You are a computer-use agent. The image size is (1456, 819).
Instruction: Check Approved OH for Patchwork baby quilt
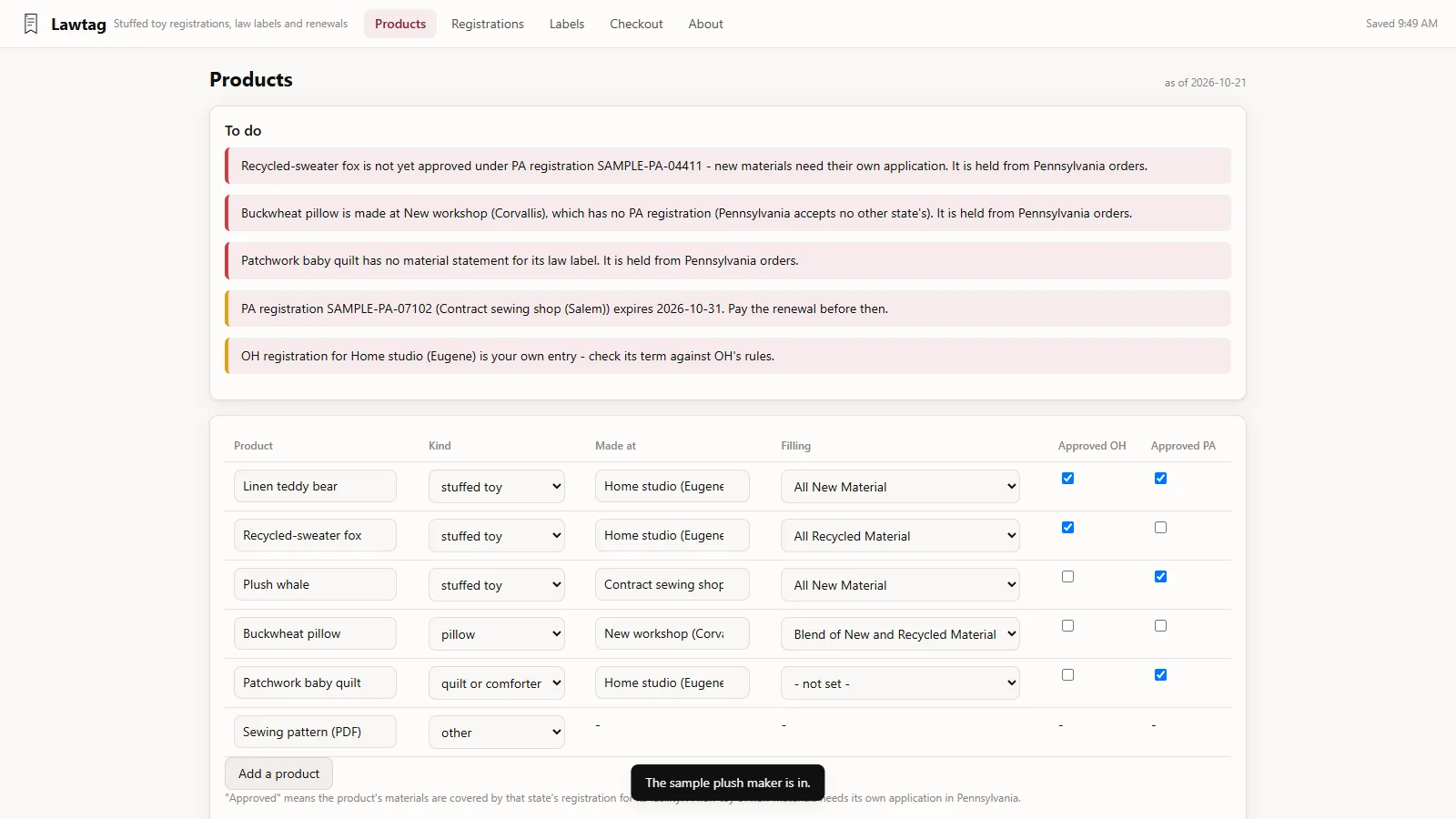[x=1067, y=675]
